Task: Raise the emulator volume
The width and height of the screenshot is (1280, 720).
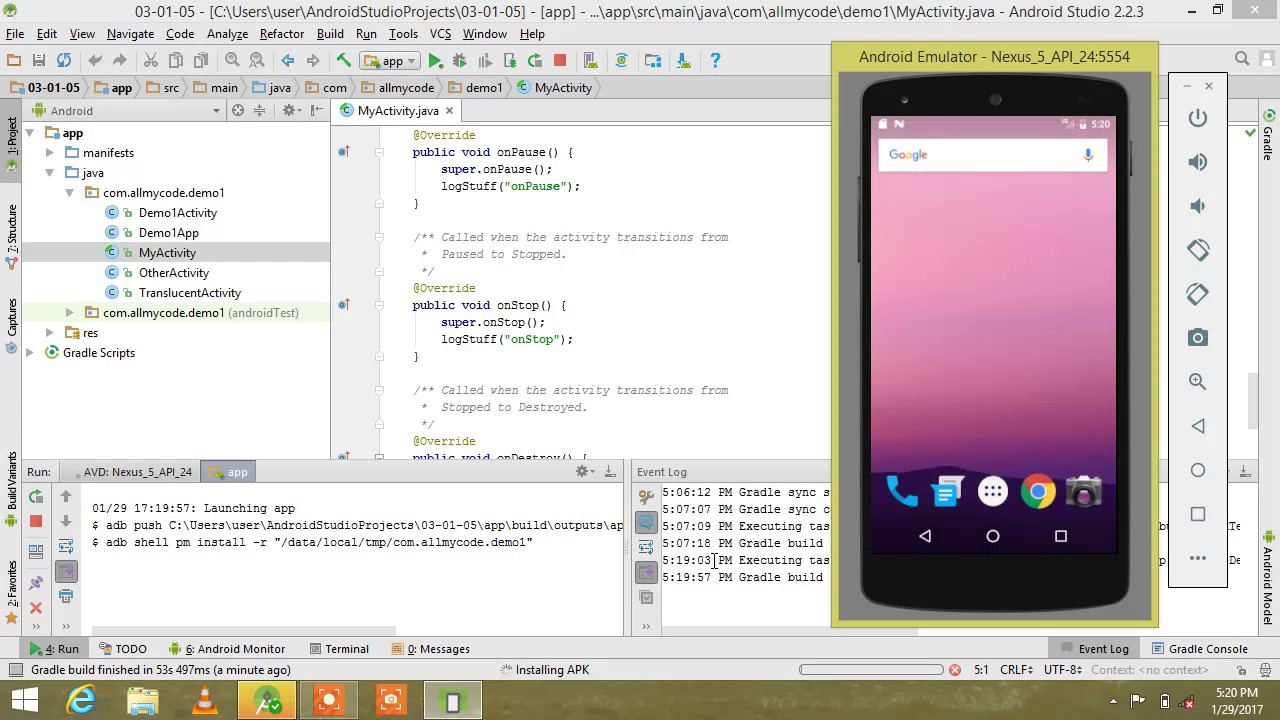Action: click(x=1197, y=162)
